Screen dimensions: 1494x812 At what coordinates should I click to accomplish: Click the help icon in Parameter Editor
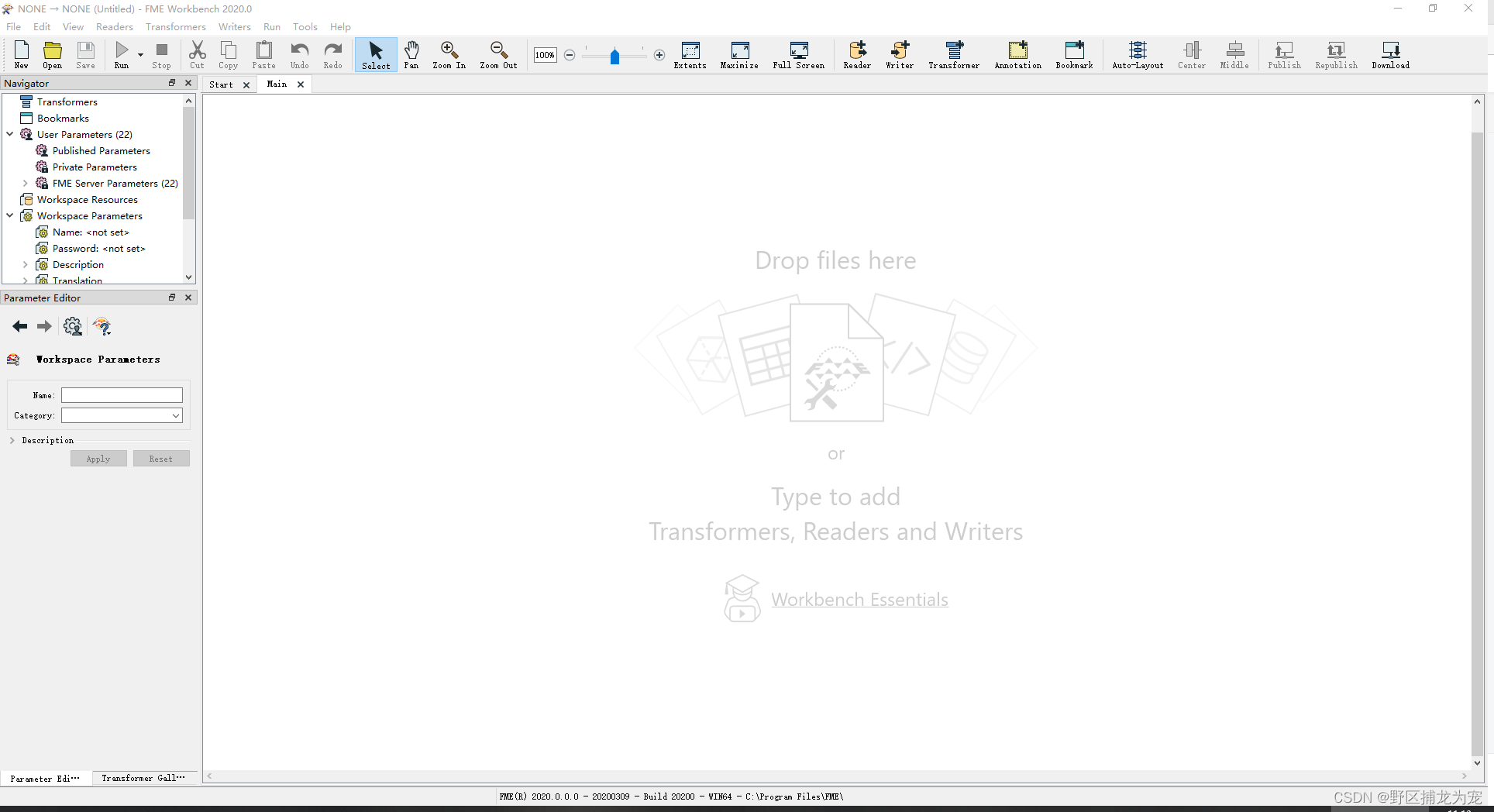pyautogui.click(x=102, y=326)
